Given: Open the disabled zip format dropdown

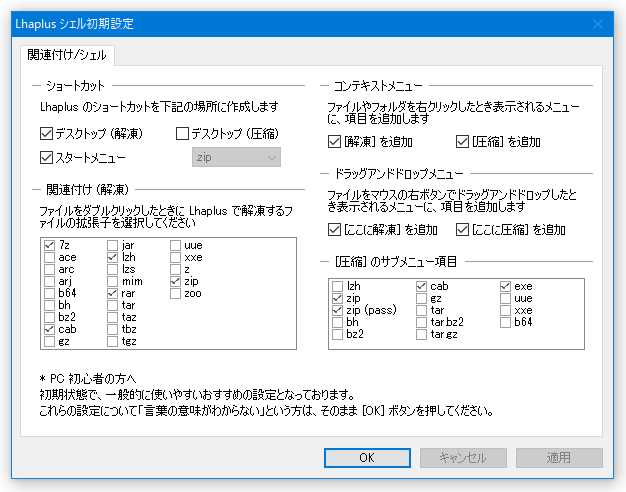Looking at the screenshot, I should [x=236, y=157].
